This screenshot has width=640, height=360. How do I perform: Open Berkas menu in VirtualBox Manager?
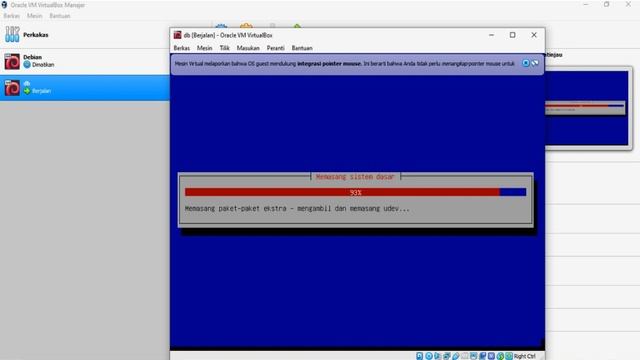pos(11,16)
